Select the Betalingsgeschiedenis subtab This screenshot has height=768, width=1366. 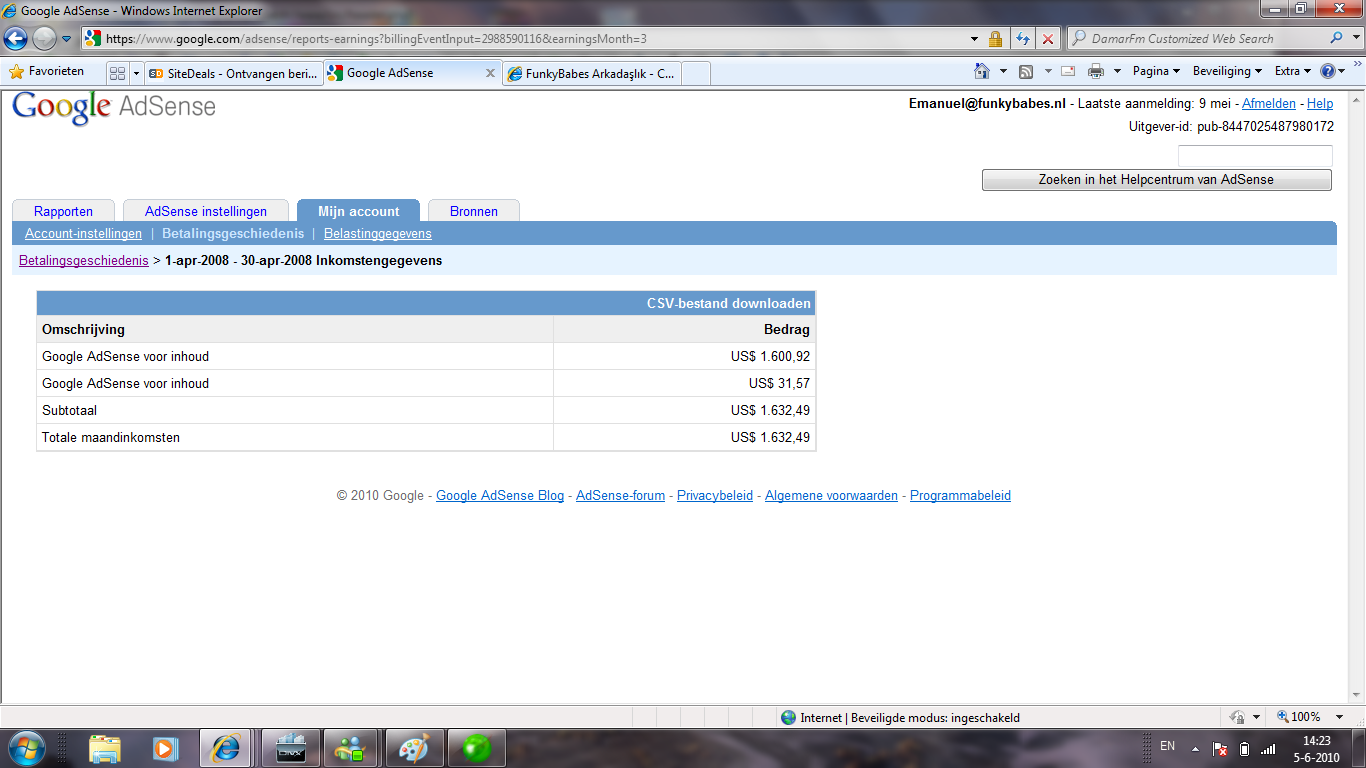coord(233,234)
